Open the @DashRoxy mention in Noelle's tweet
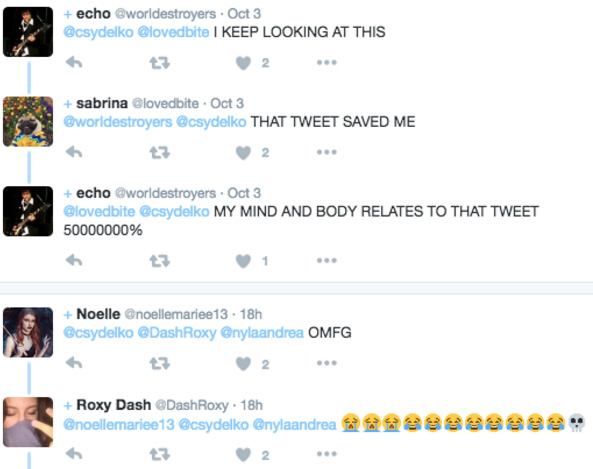This screenshot has width=593, height=469. point(177,333)
